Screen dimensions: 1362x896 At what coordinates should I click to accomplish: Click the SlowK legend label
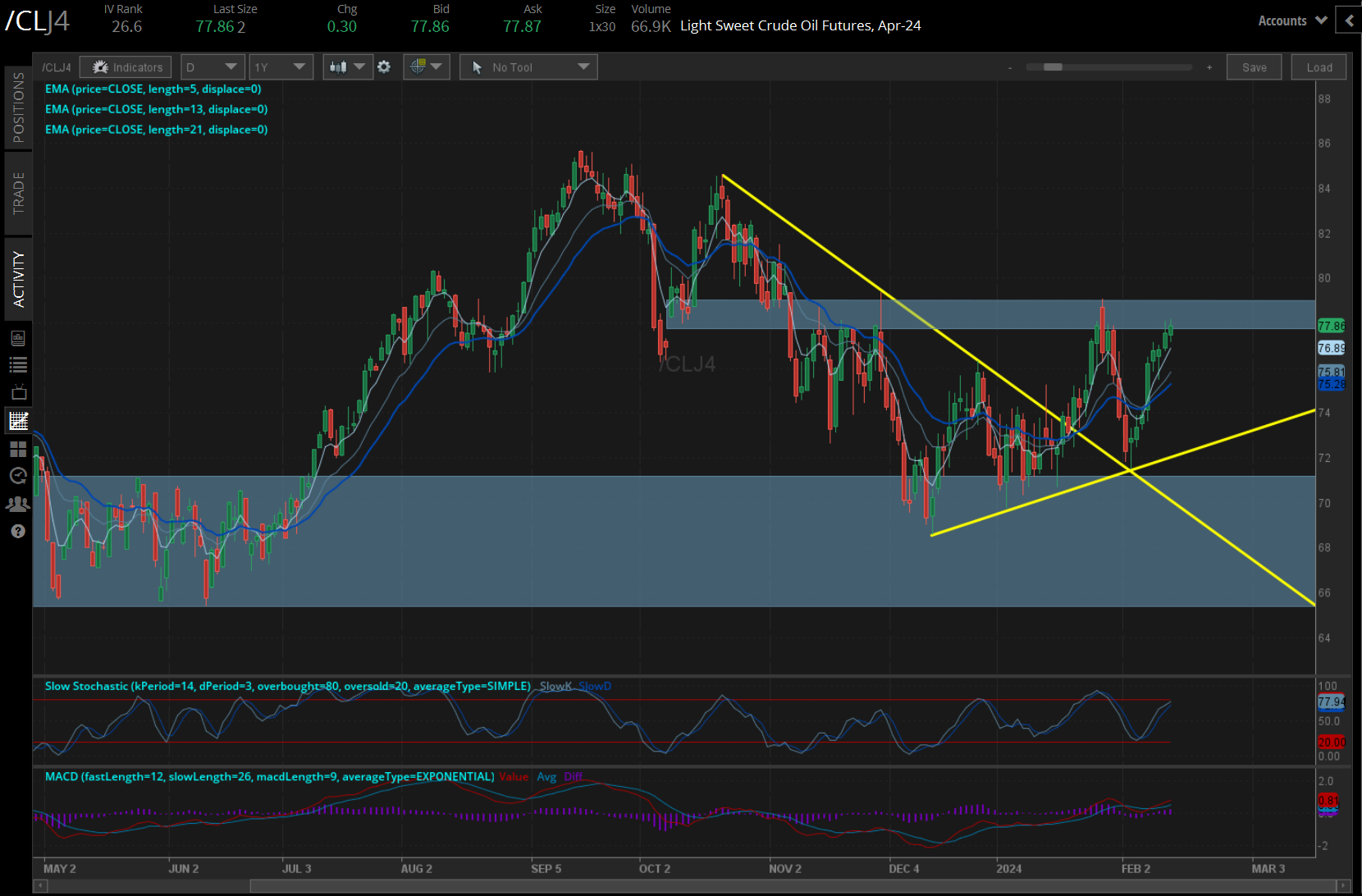point(555,686)
